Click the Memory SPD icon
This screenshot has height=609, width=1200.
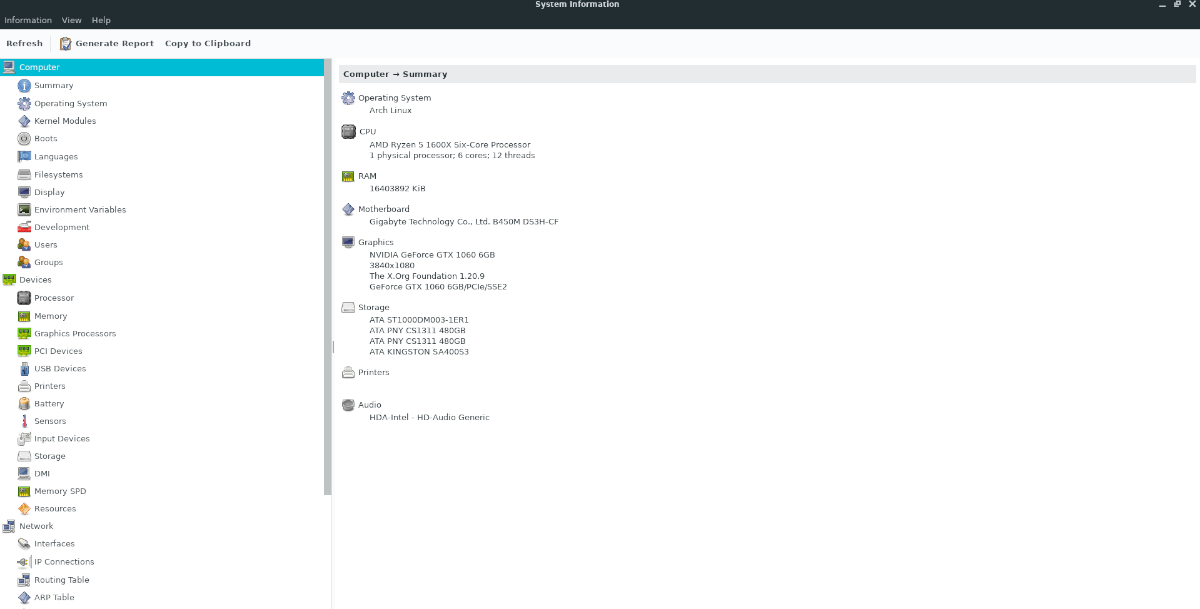25,491
